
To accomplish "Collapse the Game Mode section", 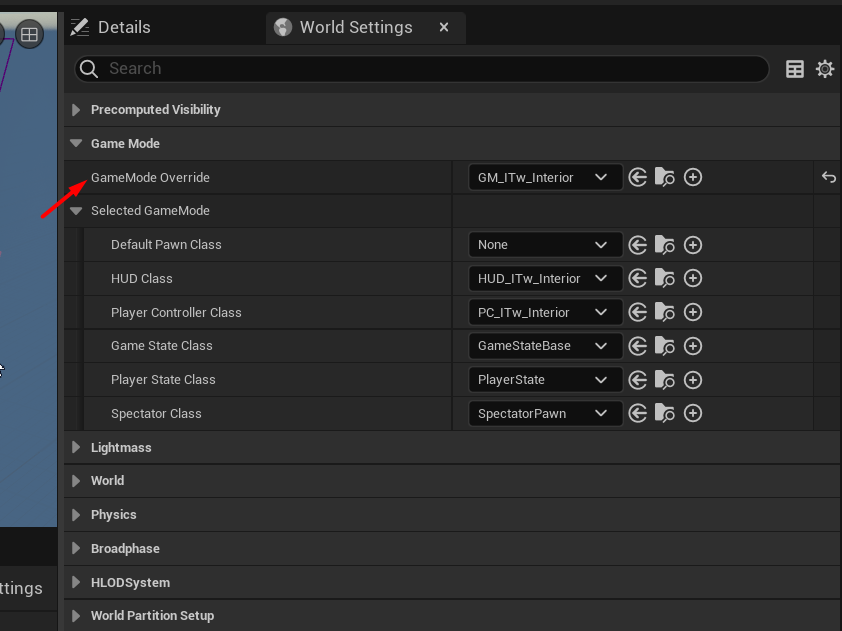I will (x=76, y=143).
